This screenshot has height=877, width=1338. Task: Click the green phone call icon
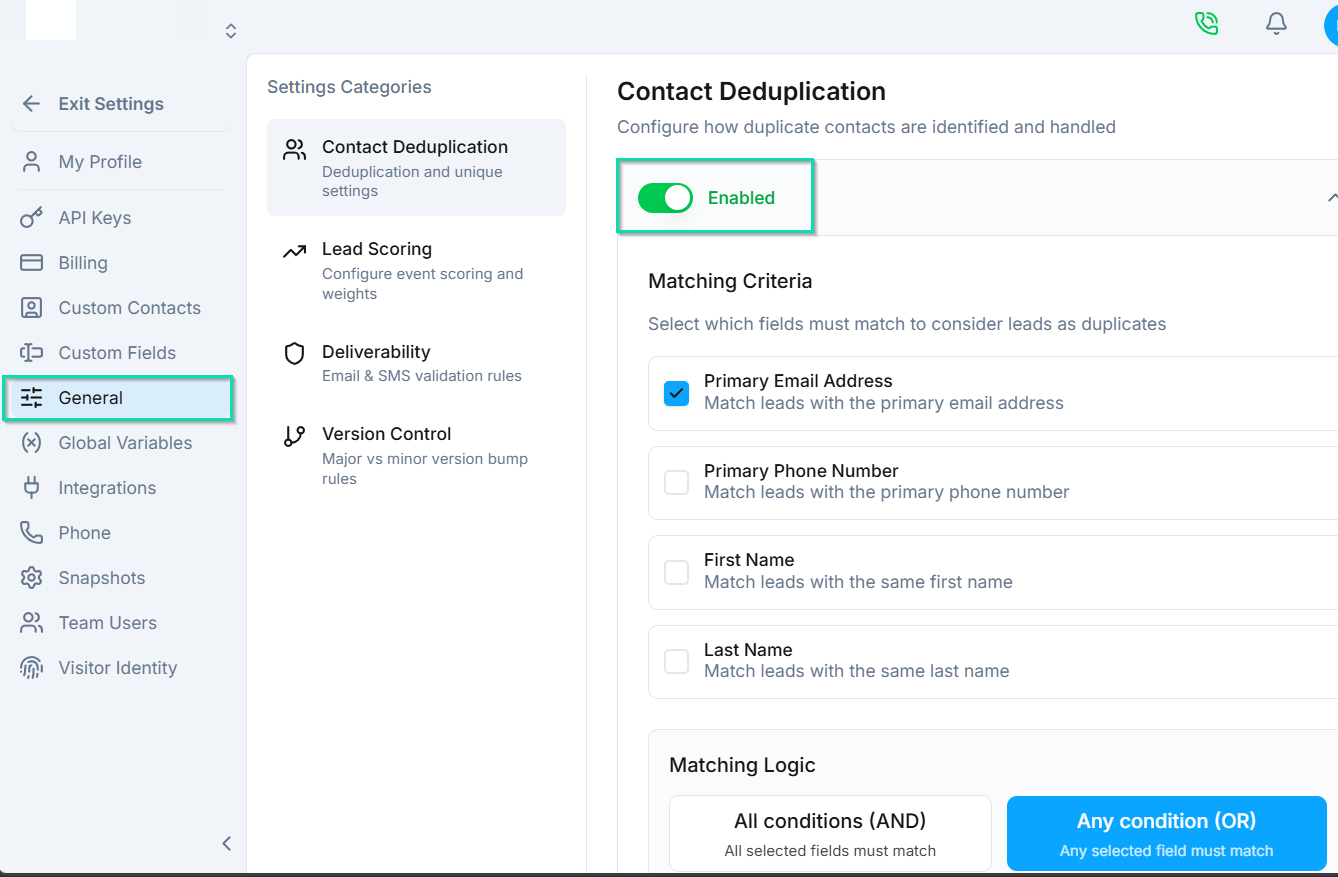click(x=1207, y=24)
